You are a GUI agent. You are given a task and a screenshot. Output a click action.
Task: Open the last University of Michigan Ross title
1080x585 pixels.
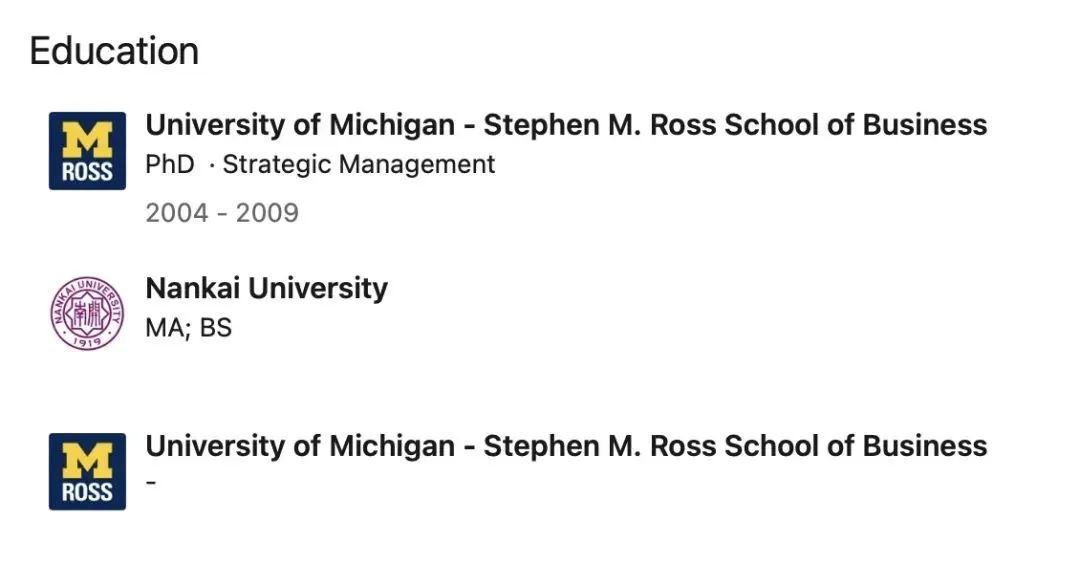coord(566,446)
